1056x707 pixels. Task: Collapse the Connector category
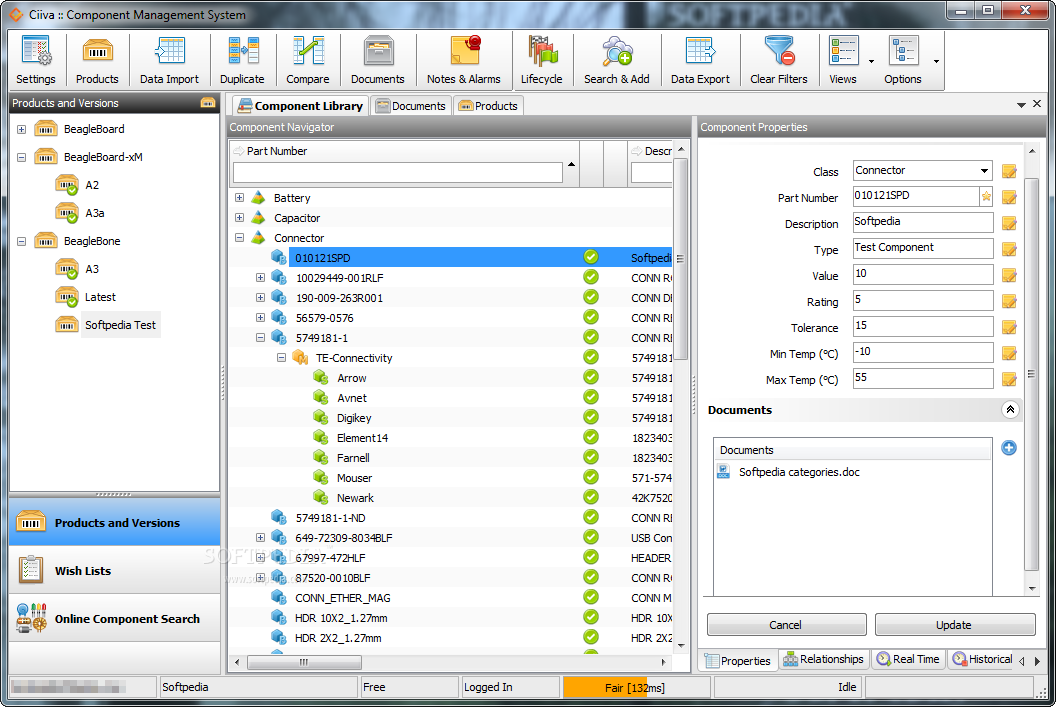point(239,237)
